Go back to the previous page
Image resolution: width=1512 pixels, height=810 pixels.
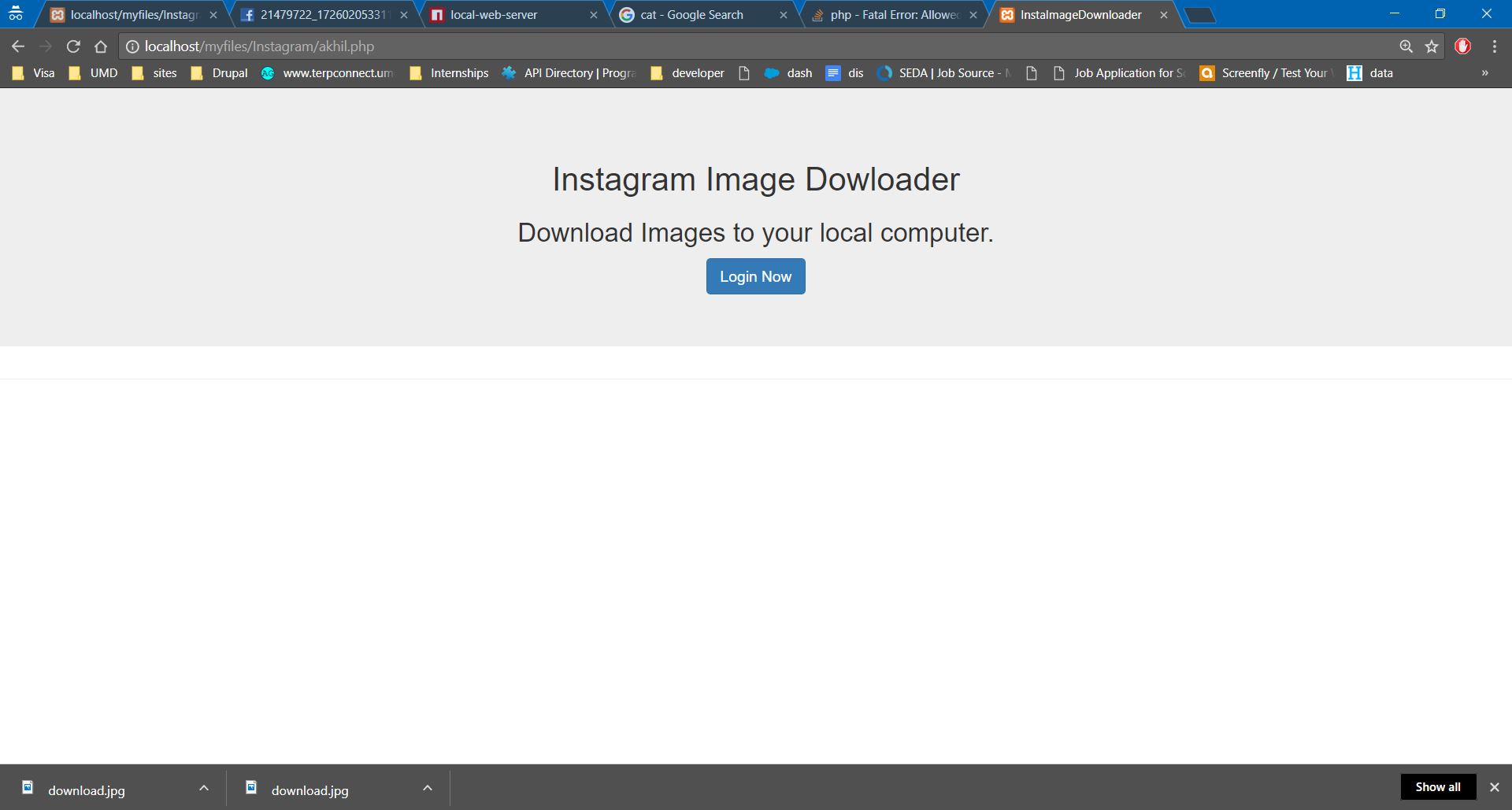tap(18, 46)
